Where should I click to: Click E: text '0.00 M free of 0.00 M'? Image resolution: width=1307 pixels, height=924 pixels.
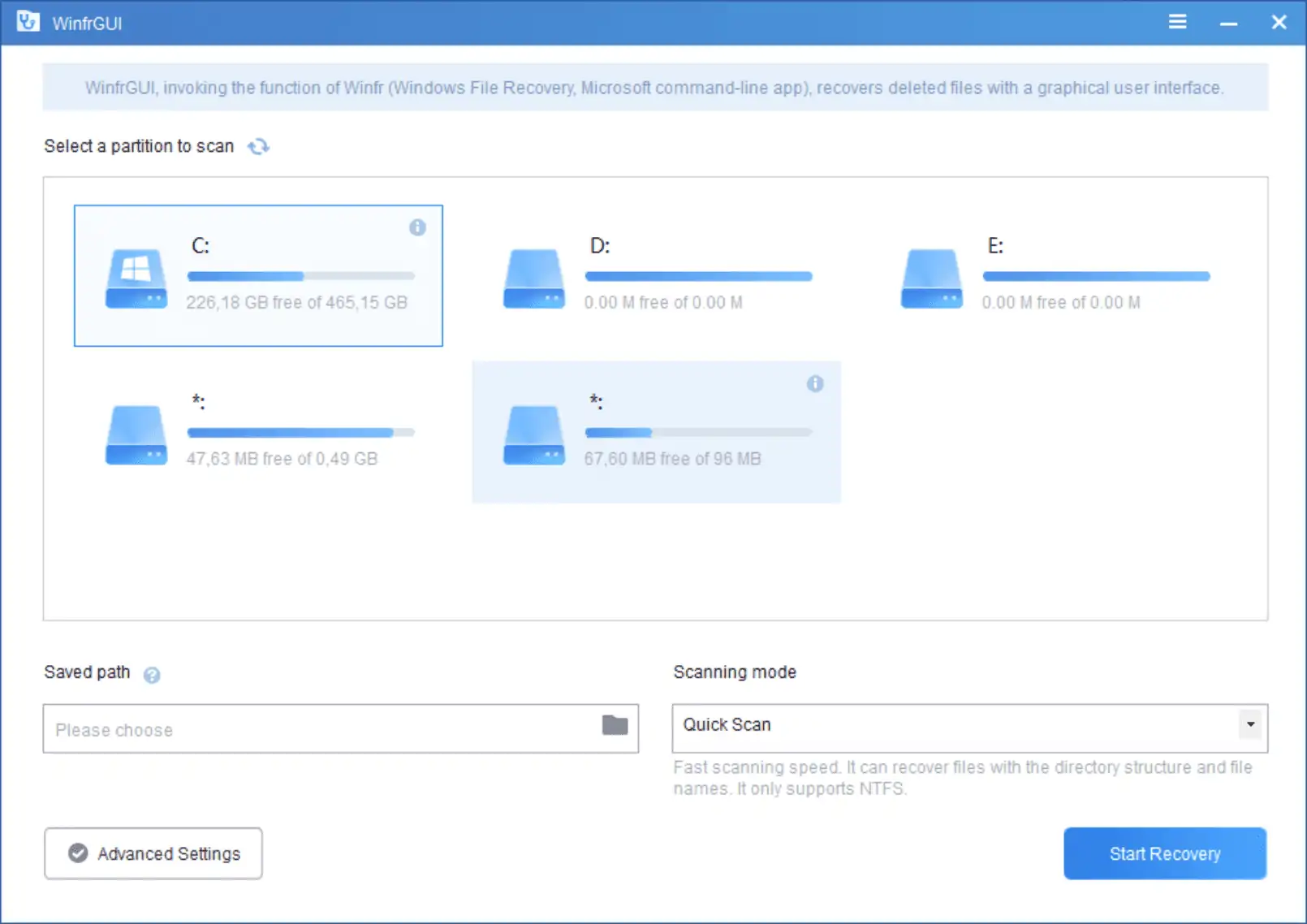click(1061, 302)
